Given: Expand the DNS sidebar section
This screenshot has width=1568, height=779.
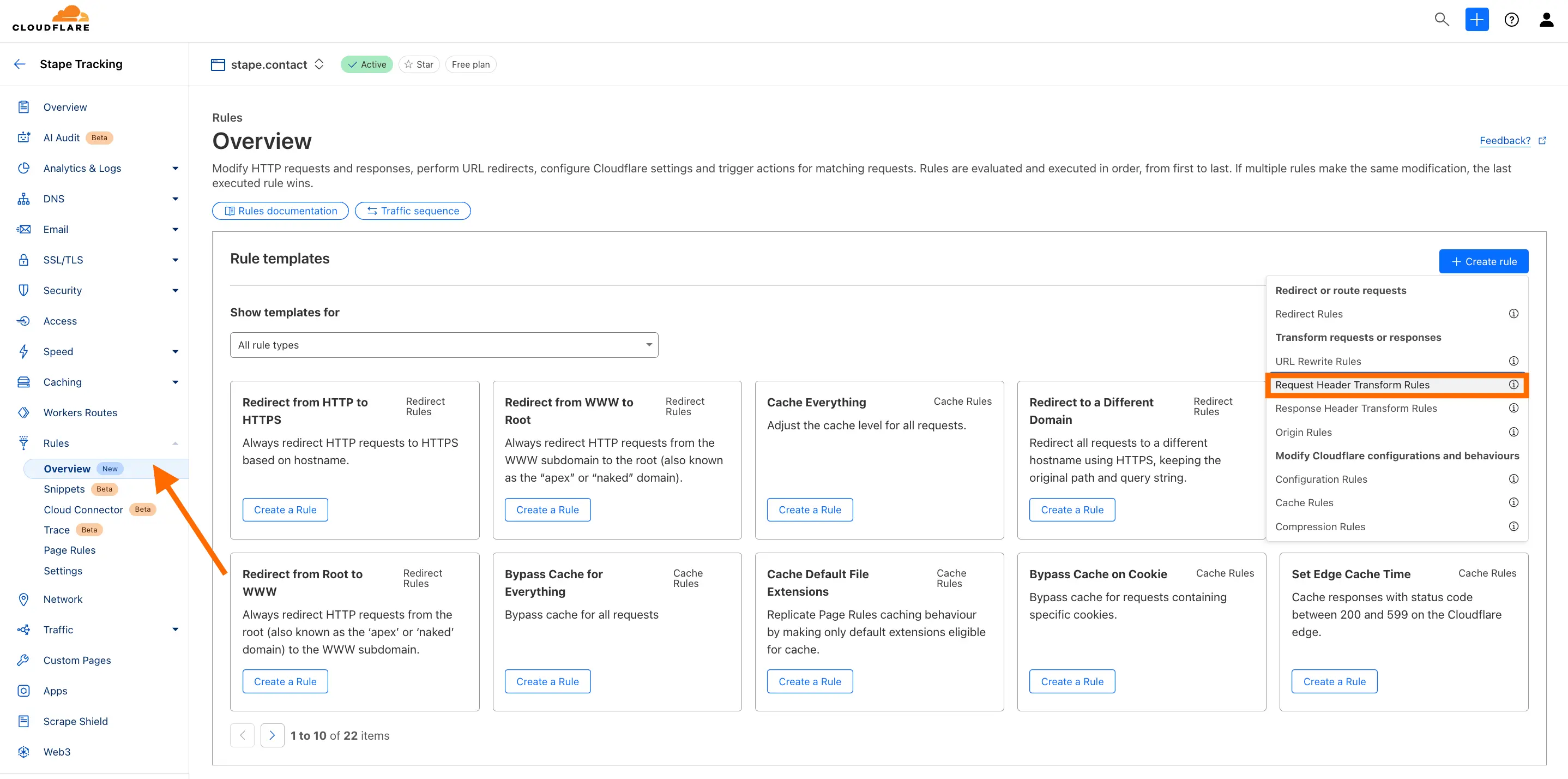Looking at the screenshot, I should (176, 199).
